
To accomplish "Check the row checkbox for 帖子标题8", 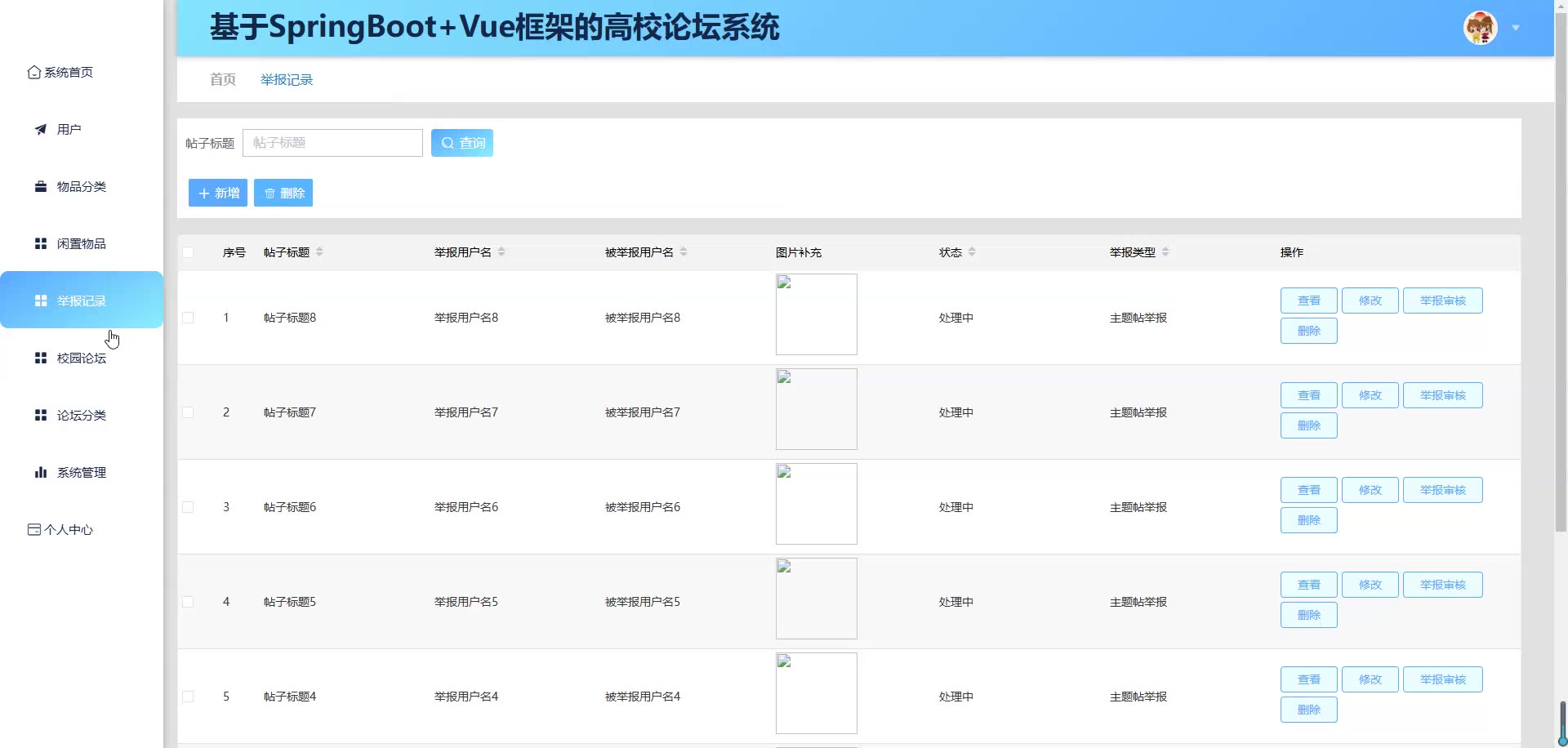I will click(188, 318).
